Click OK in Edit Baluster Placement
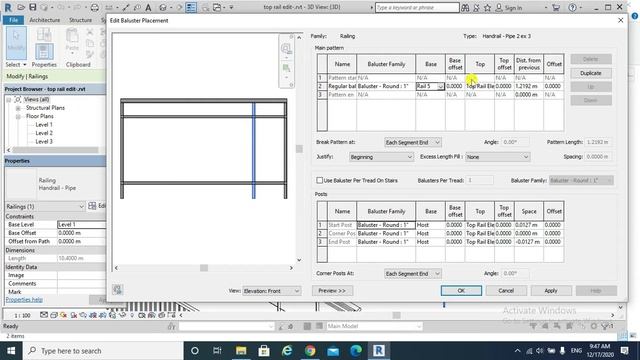This screenshot has height=360, width=640. 461,291
